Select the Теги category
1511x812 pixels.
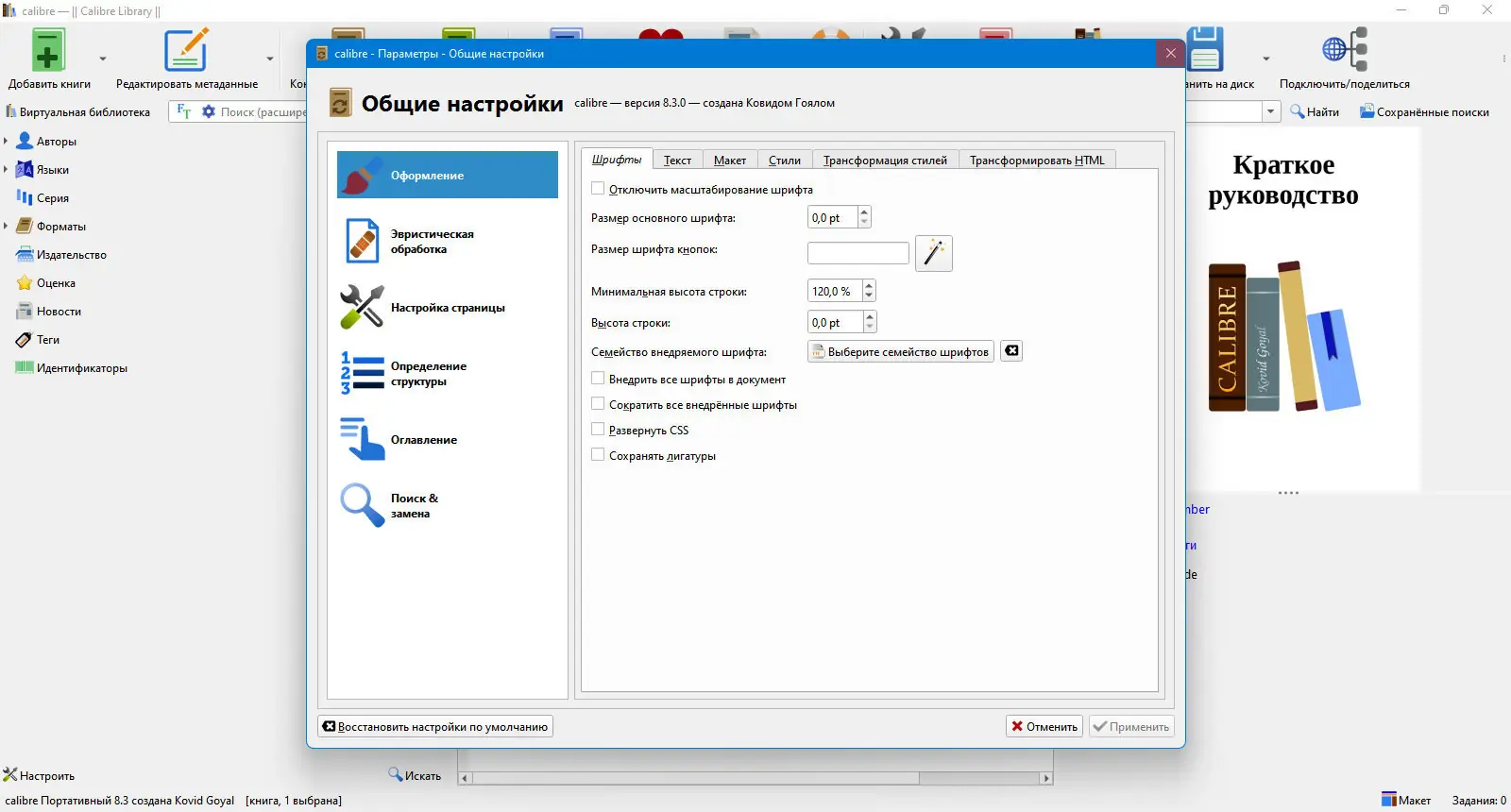tap(38, 340)
